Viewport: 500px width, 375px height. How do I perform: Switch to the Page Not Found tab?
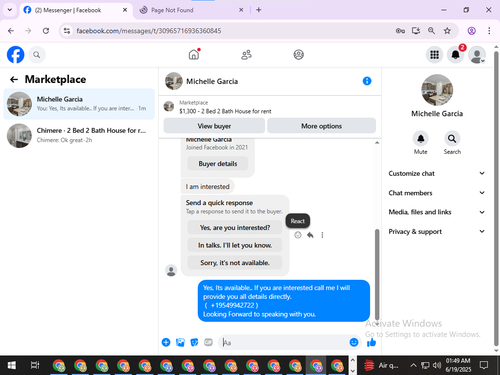coord(191,10)
